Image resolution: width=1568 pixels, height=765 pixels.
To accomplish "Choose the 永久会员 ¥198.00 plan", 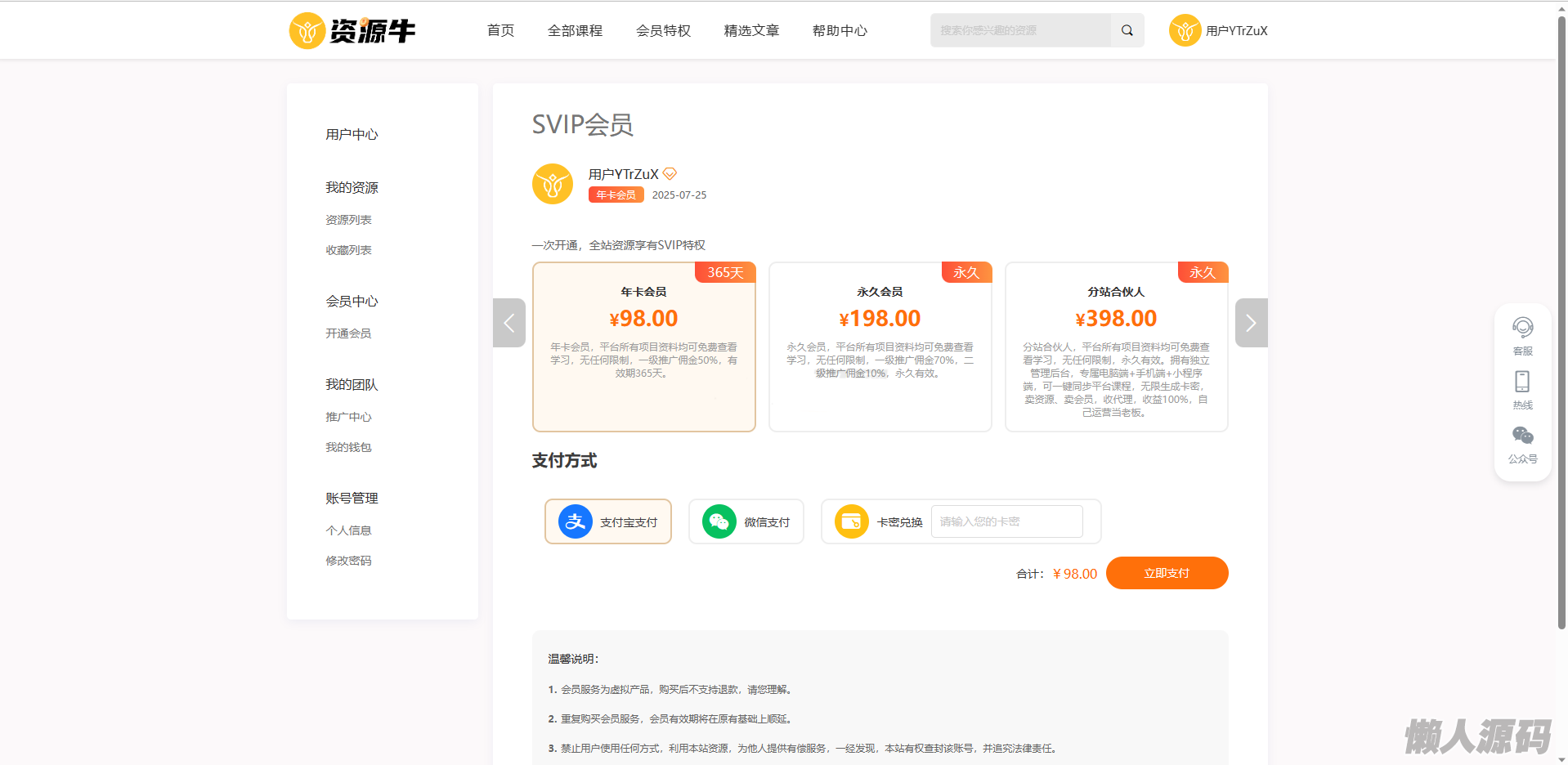I will coord(880,347).
